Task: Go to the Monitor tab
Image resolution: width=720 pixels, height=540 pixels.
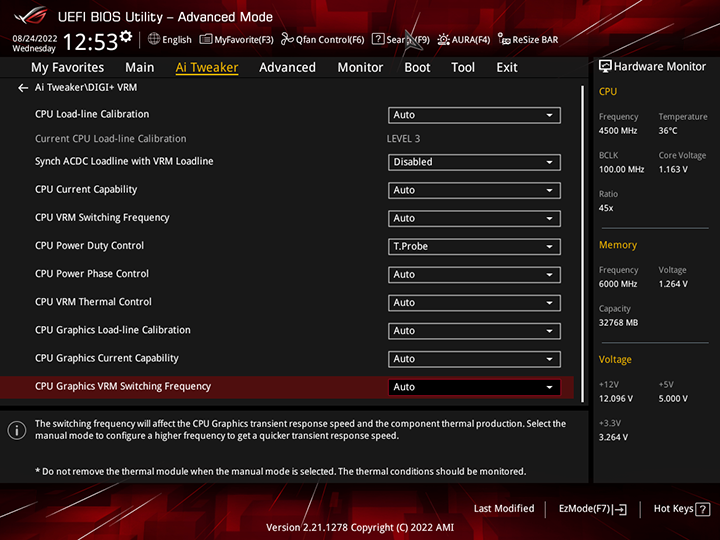Action: [x=360, y=67]
